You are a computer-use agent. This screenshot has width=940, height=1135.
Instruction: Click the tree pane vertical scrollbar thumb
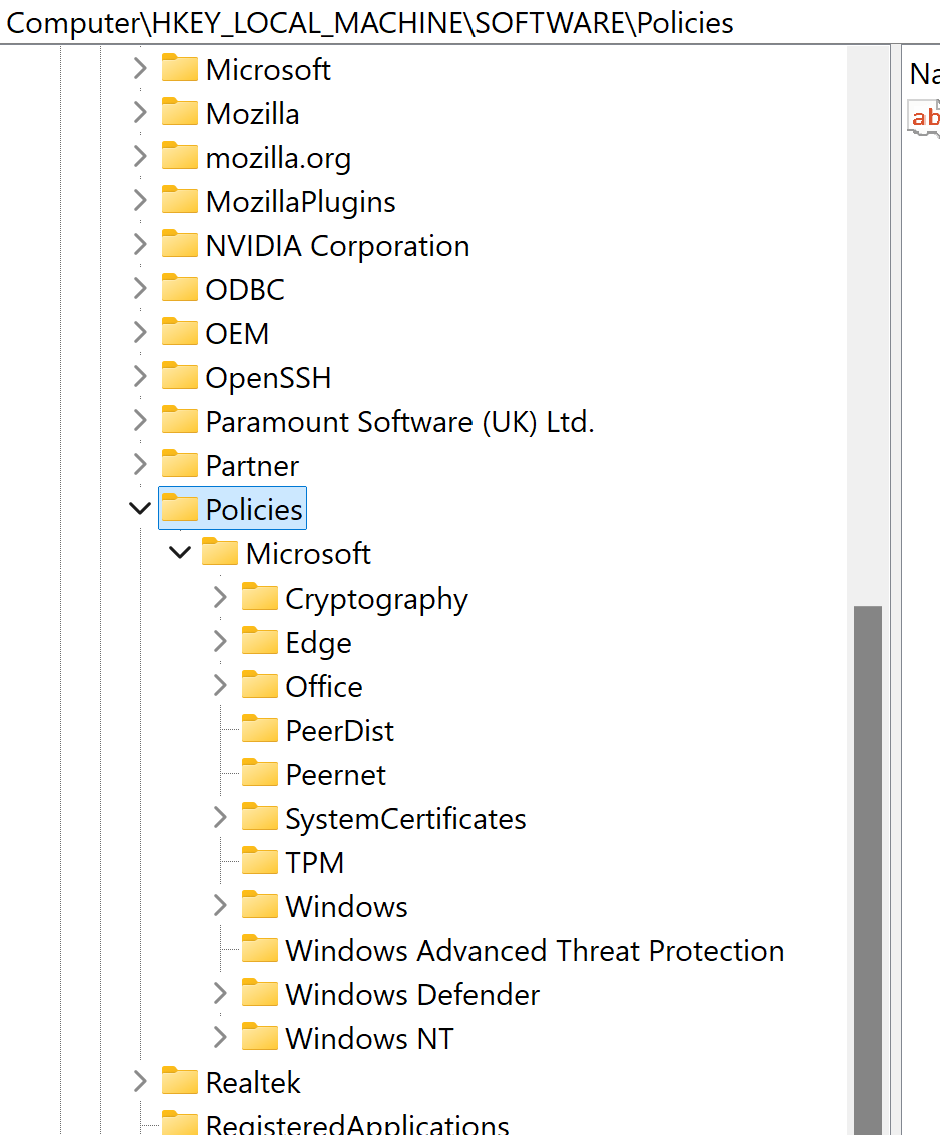point(868,870)
